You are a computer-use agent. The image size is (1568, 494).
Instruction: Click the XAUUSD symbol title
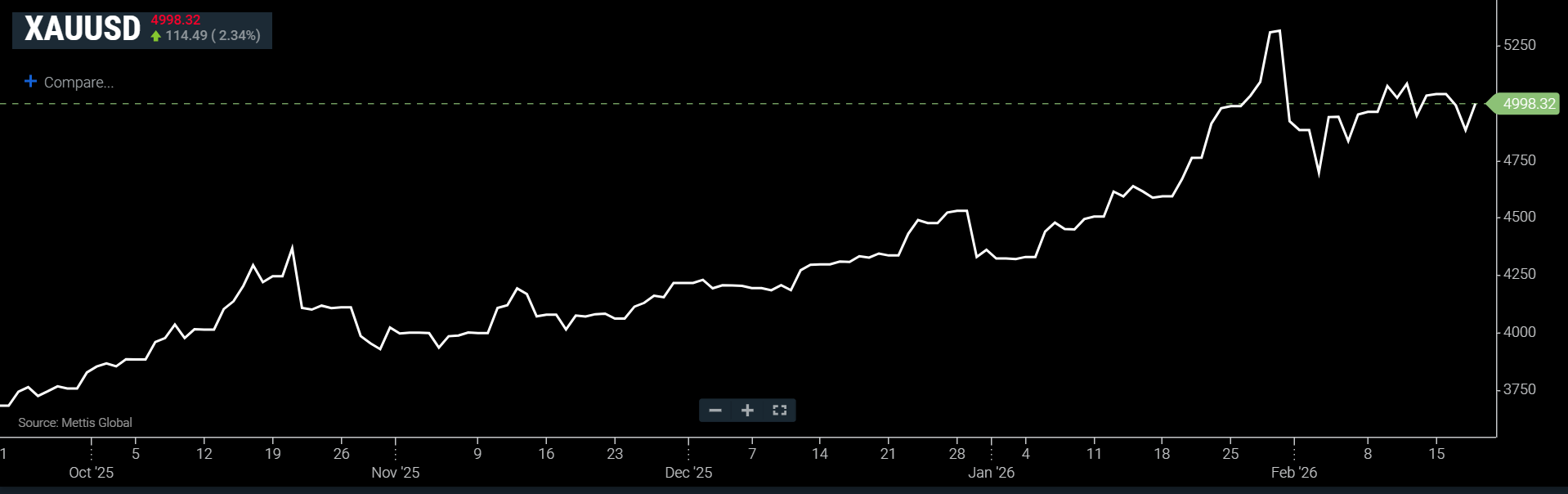coord(83,29)
